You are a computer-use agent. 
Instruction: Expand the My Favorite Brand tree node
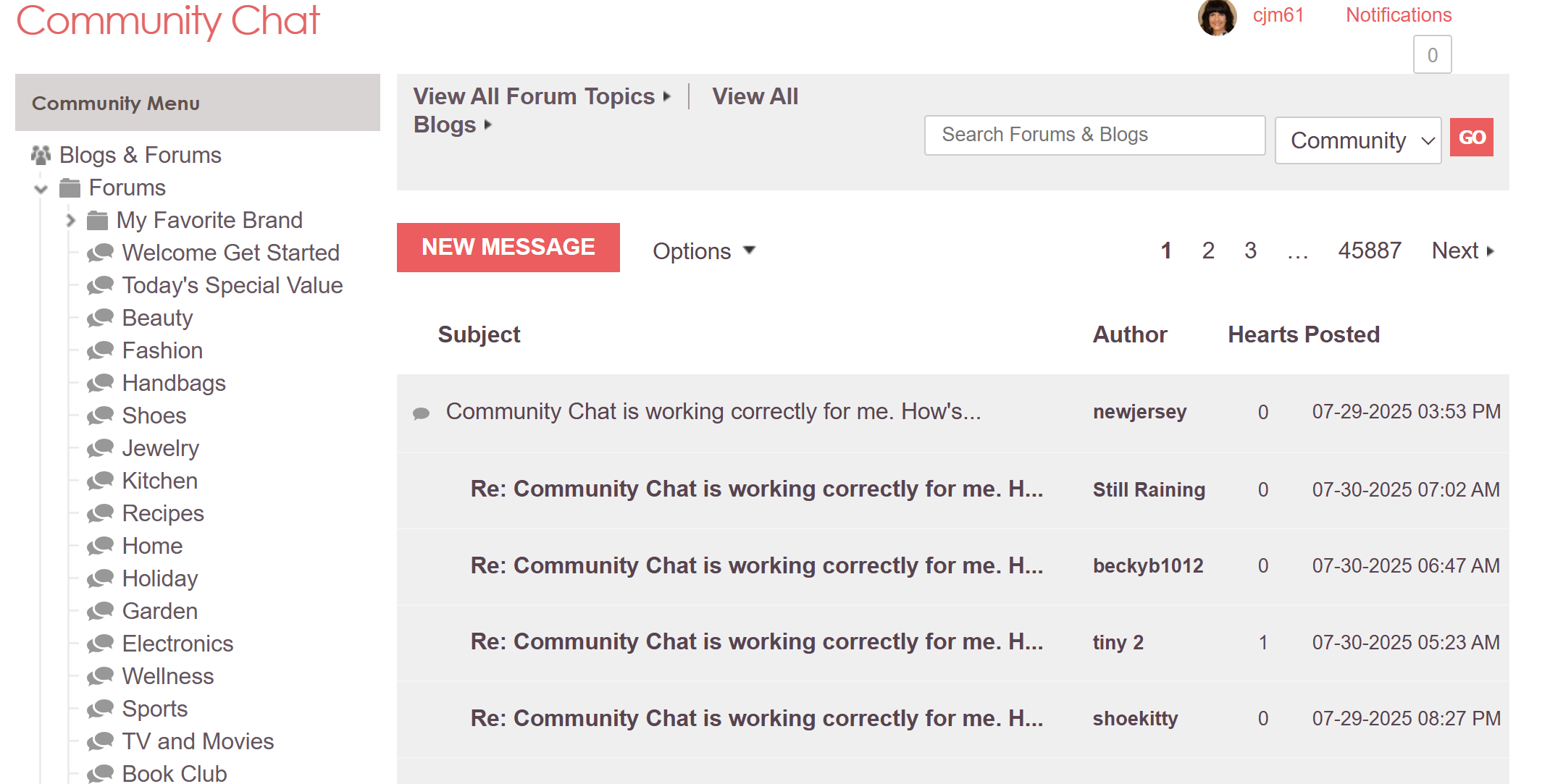[70, 220]
